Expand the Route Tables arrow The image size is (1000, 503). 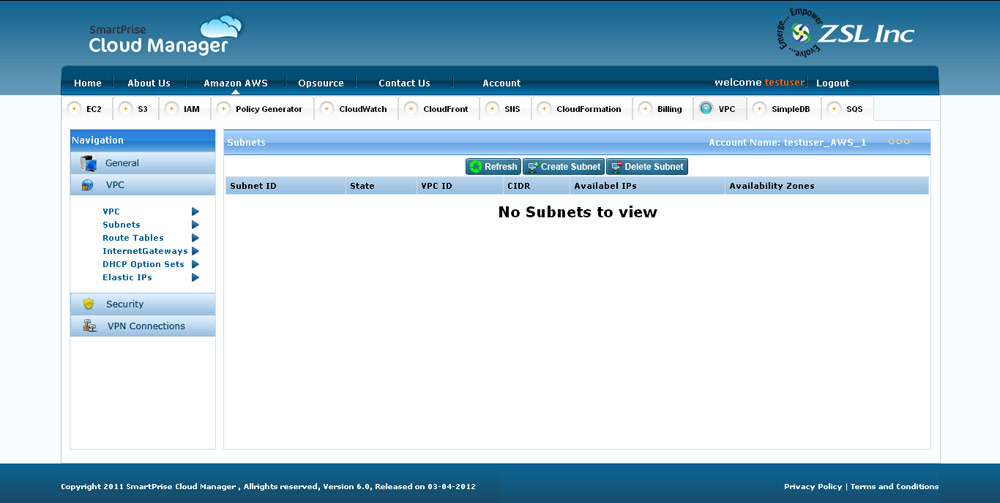(195, 238)
